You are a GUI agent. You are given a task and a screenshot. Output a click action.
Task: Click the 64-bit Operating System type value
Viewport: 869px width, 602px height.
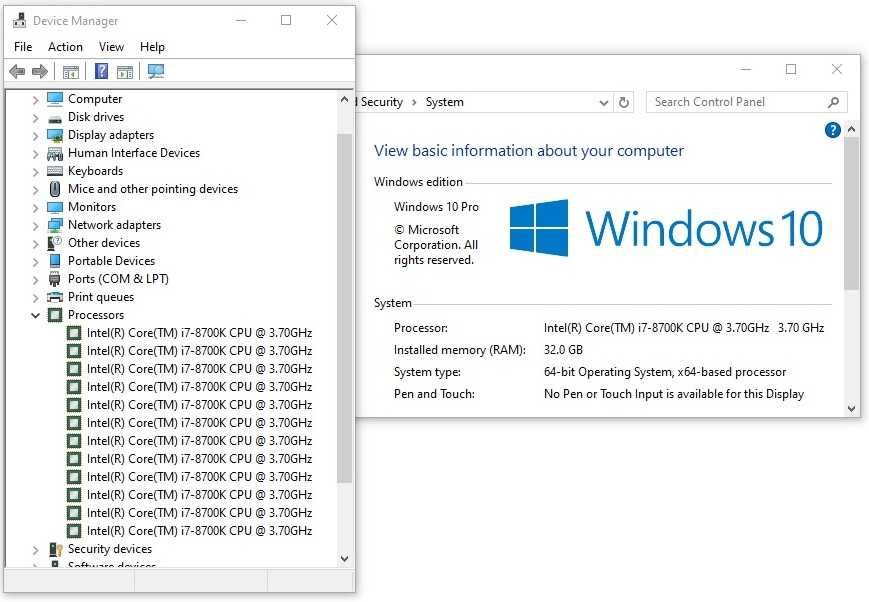(x=665, y=372)
